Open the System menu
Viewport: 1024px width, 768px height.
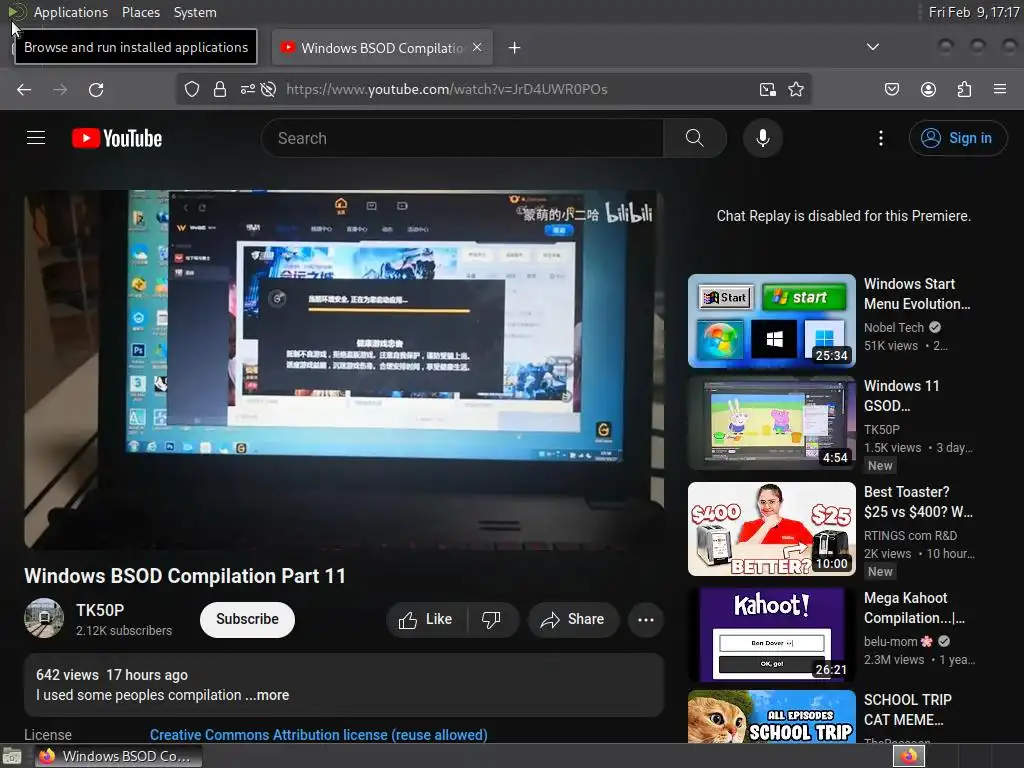pos(195,12)
